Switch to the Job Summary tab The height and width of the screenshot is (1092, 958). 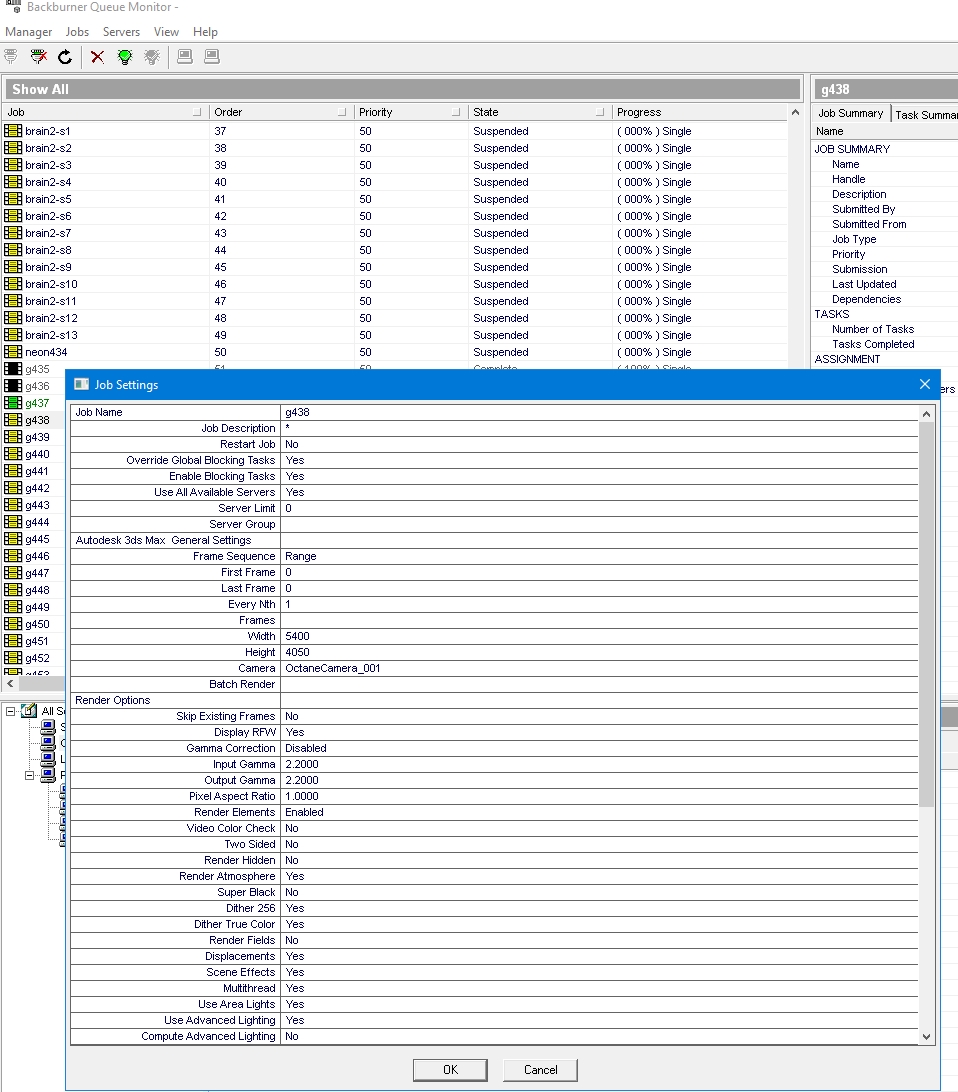pyautogui.click(x=851, y=114)
